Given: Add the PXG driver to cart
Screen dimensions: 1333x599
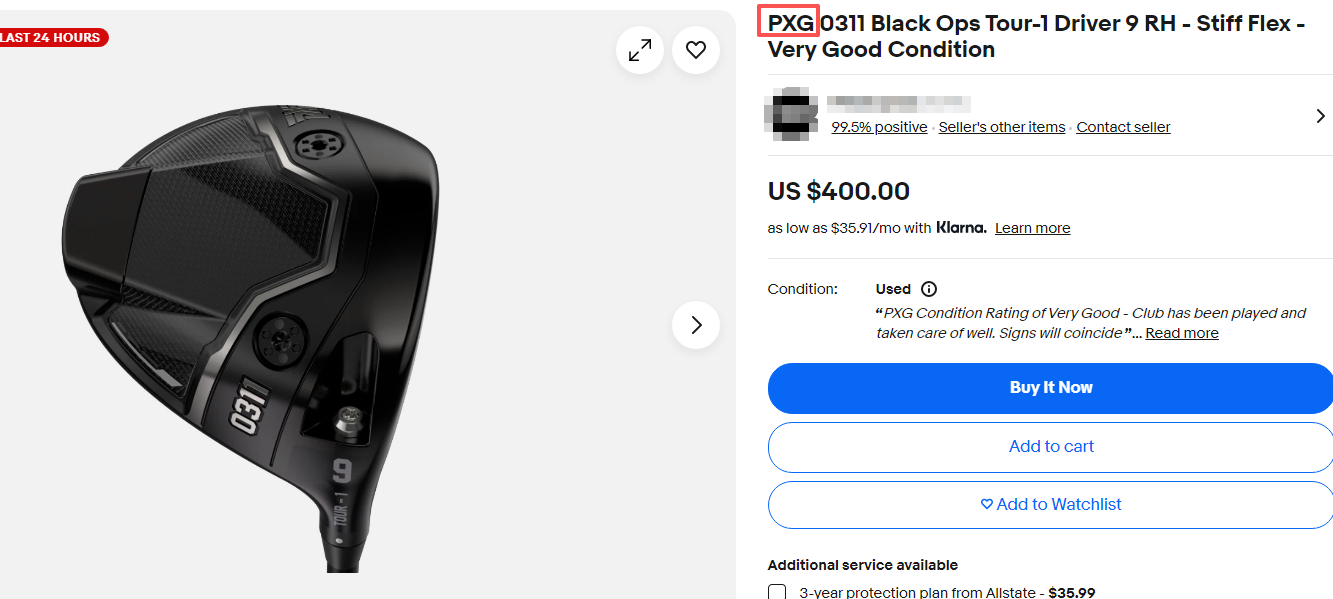Looking at the screenshot, I should 1050,447.
